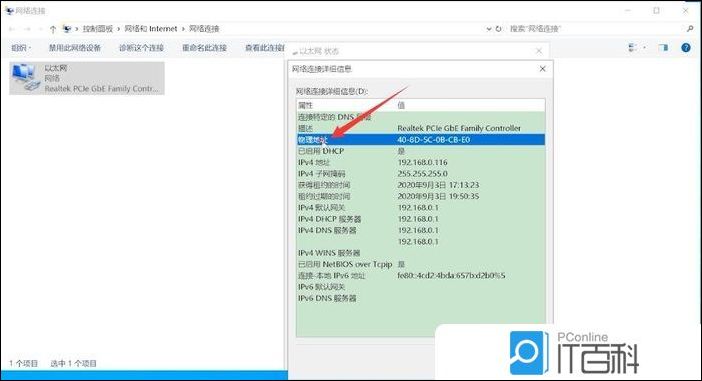Open the Help question mark icon
The width and height of the screenshot is (702, 381).
coord(685,47)
